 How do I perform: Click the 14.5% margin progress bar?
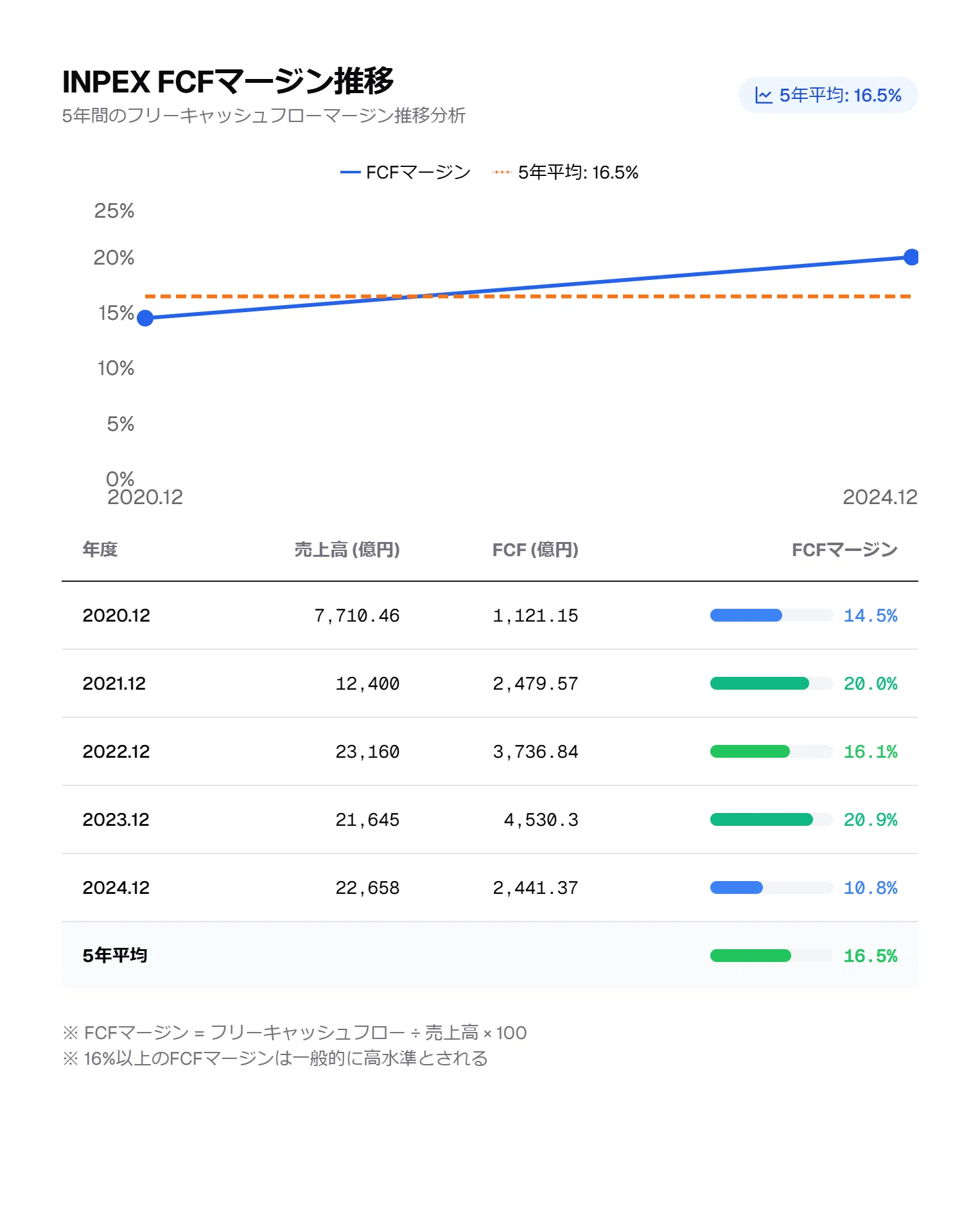tap(771, 615)
